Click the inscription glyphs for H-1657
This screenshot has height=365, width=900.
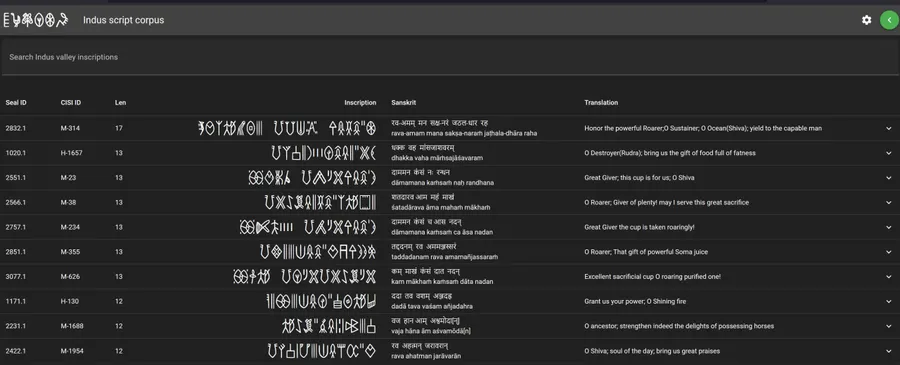pyautogui.click(x=324, y=153)
